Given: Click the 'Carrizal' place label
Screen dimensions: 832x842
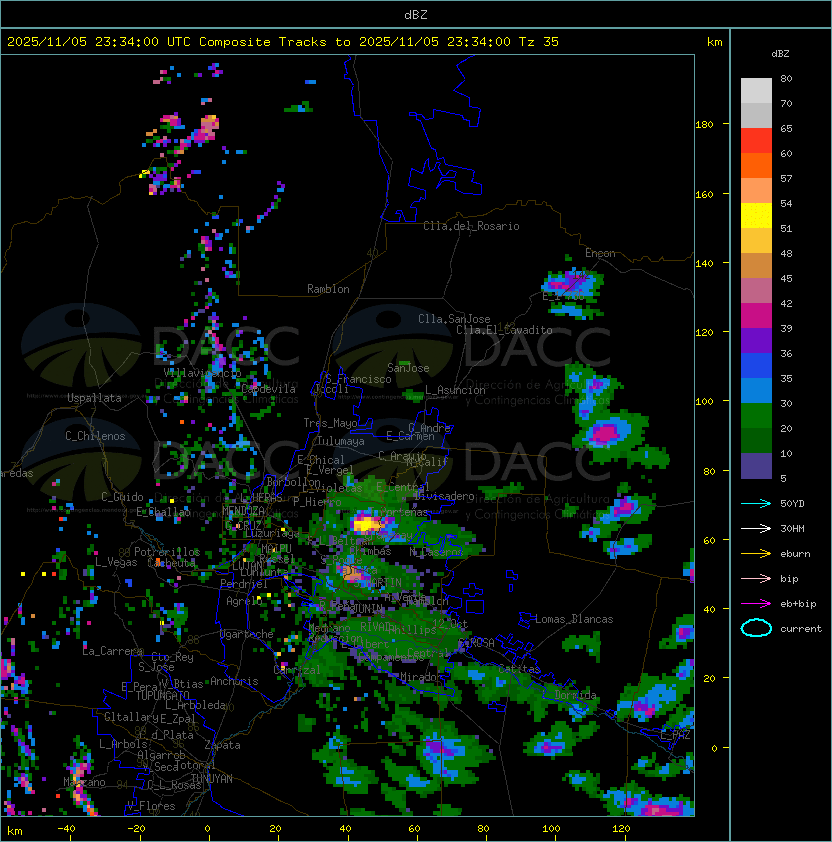Looking at the screenshot, I should pyautogui.click(x=297, y=670).
